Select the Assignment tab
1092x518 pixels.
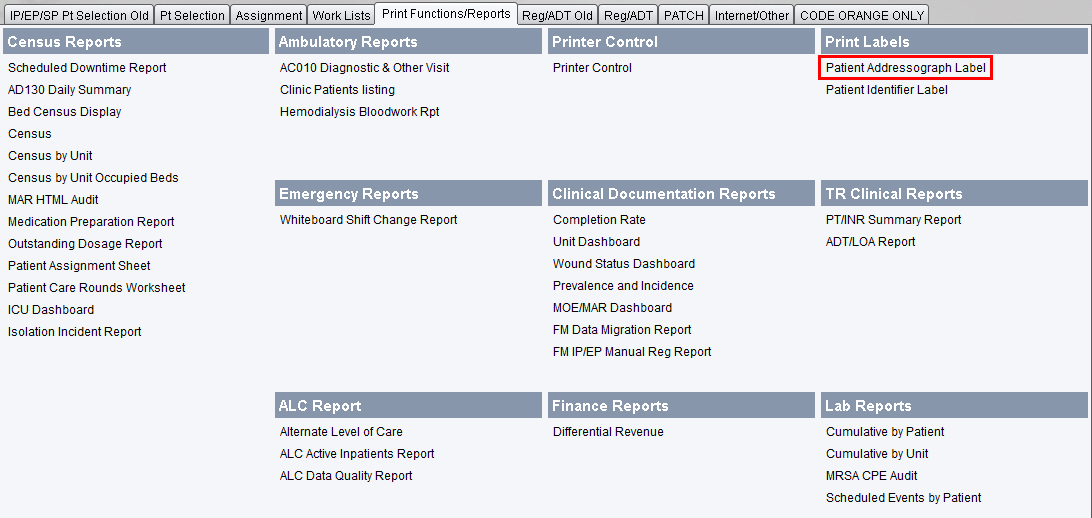[x=269, y=15]
